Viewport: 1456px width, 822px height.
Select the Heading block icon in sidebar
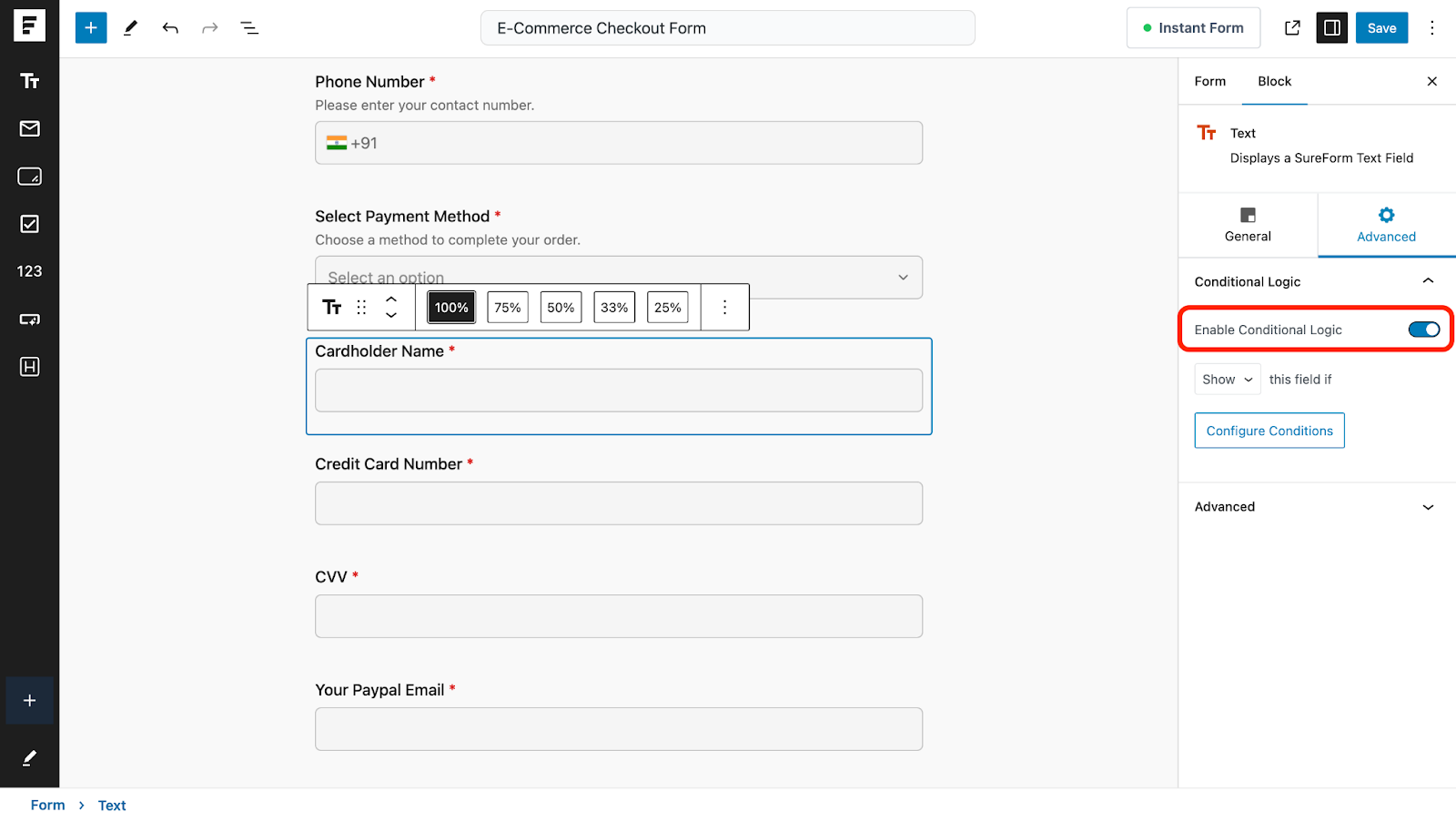point(30,367)
